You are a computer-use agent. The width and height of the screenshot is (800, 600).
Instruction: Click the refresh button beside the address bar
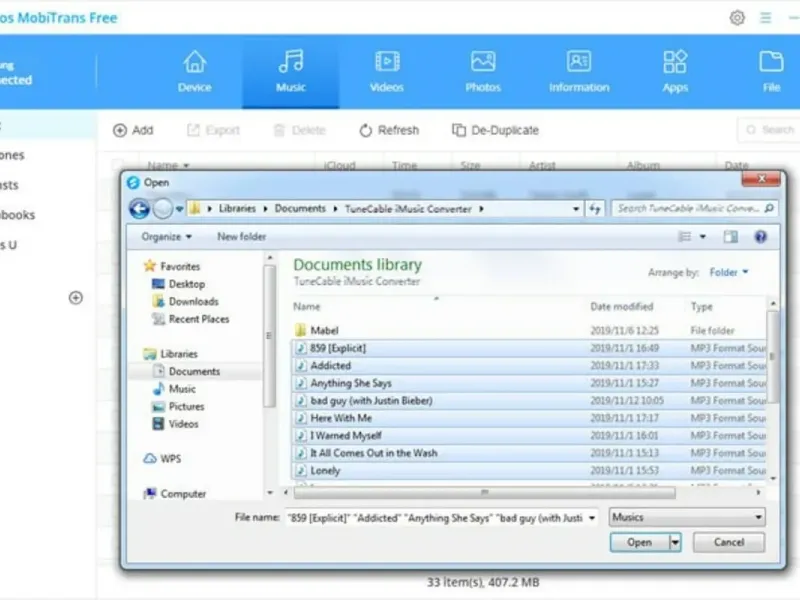pos(595,209)
